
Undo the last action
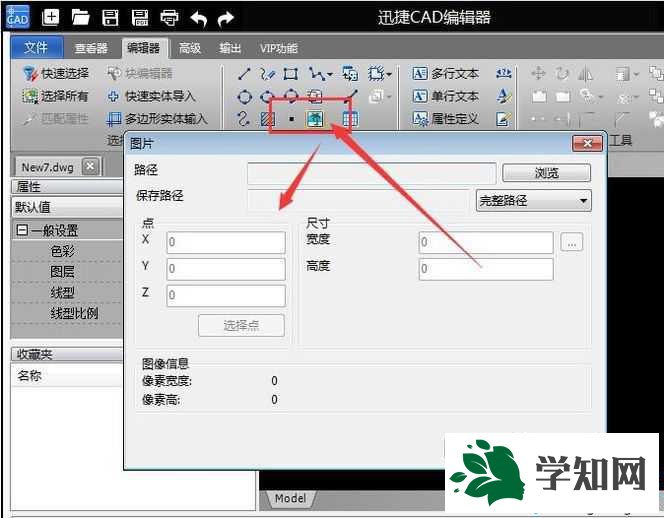coord(199,18)
